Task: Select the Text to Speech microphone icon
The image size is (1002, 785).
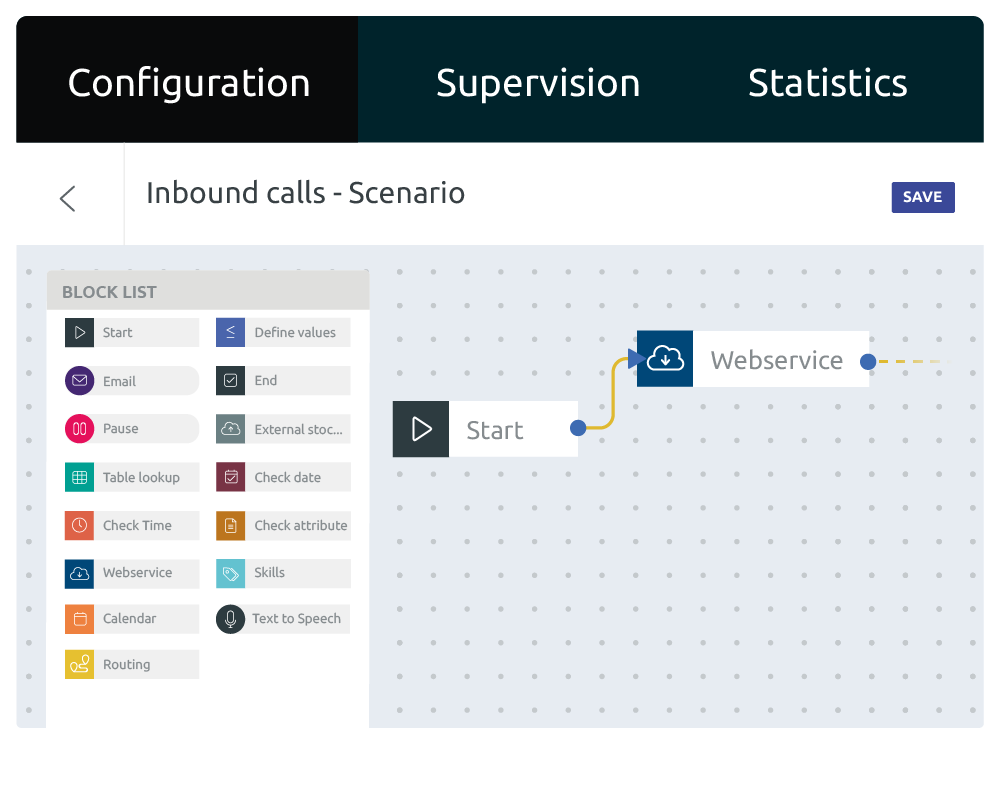Action: [x=230, y=619]
